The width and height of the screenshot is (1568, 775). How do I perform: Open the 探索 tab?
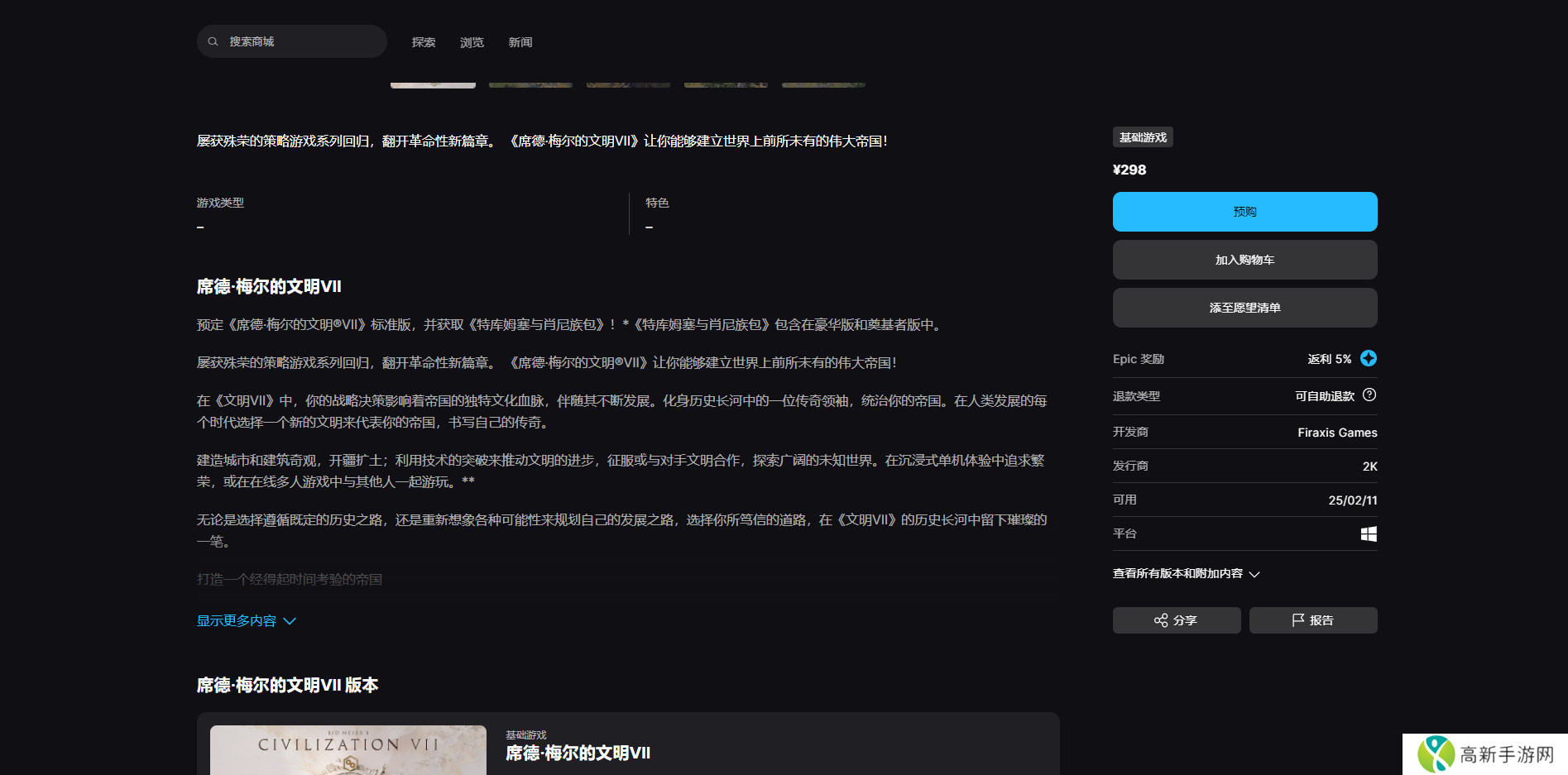(x=424, y=42)
